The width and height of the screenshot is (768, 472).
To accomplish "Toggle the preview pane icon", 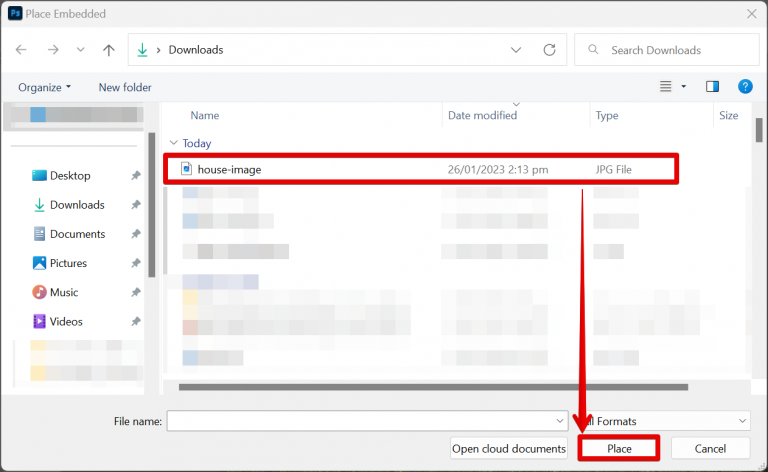I will coord(712,87).
